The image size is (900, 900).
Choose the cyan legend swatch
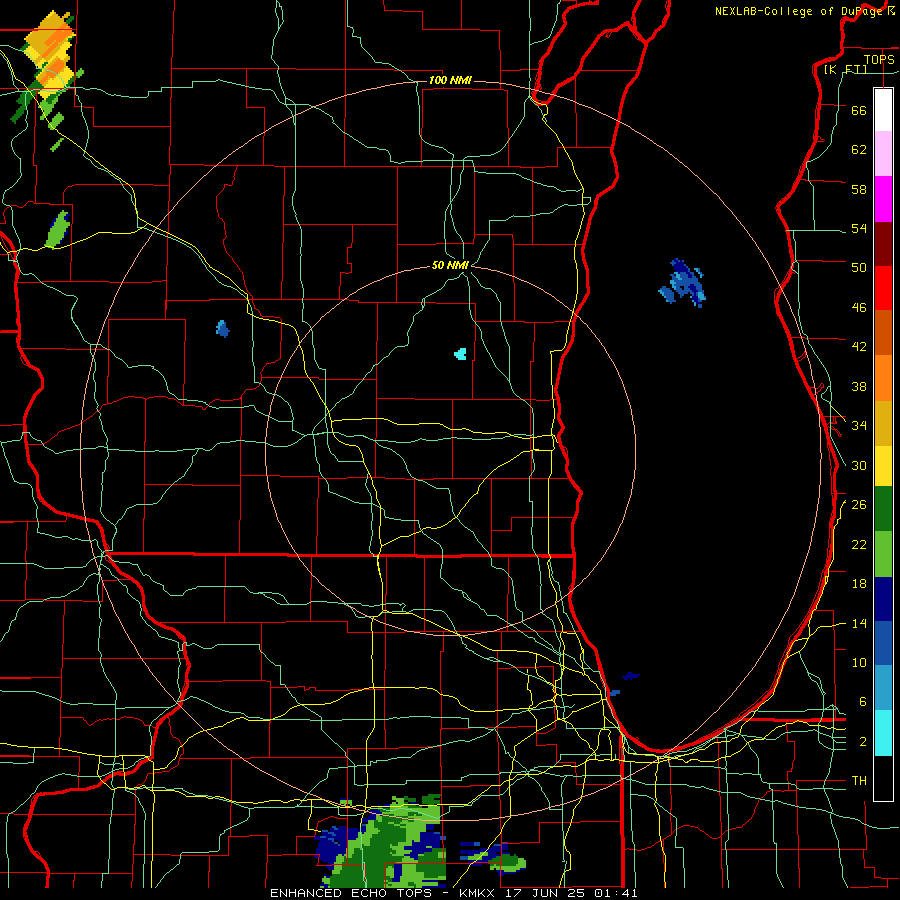pyautogui.click(x=883, y=732)
